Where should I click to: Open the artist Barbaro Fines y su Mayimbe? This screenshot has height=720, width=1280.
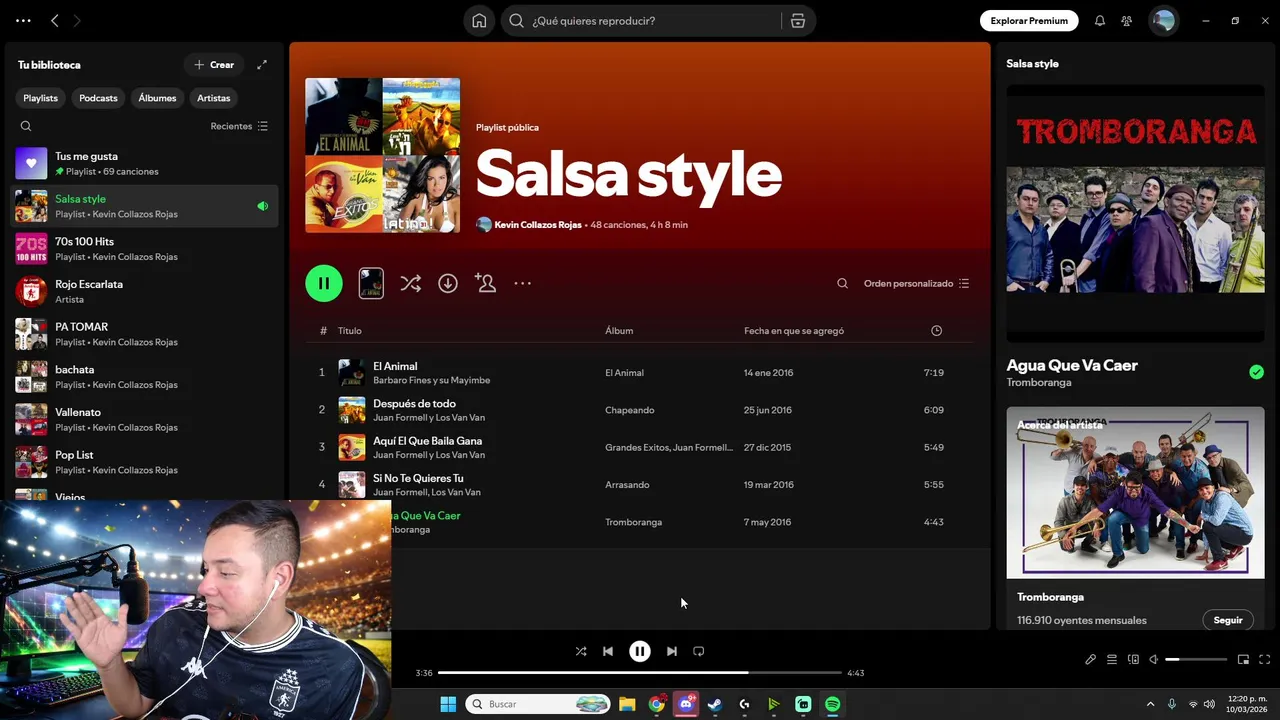point(431,380)
